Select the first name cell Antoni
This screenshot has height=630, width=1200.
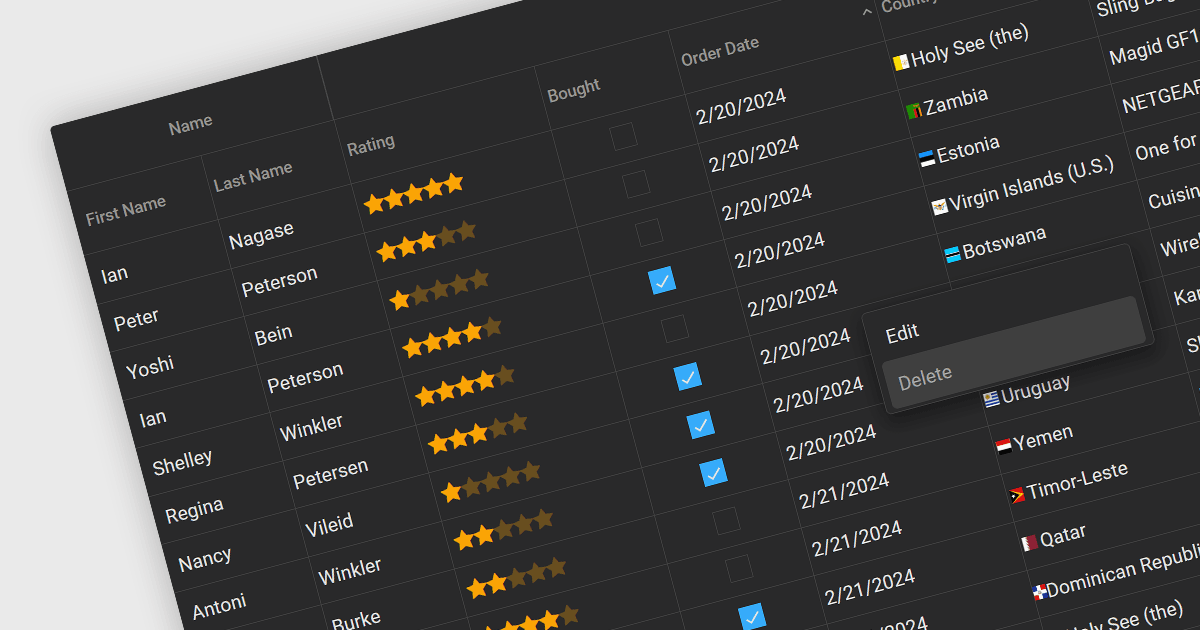click(219, 606)
